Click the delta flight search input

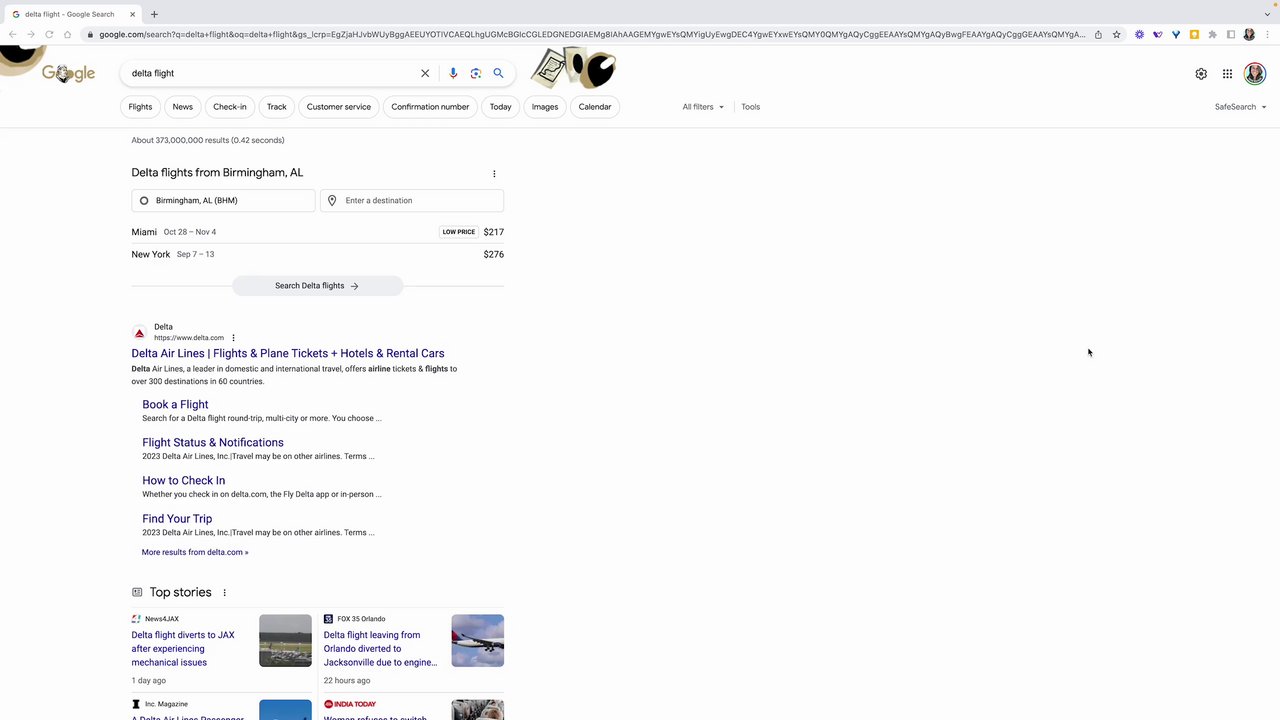[270, 73]
